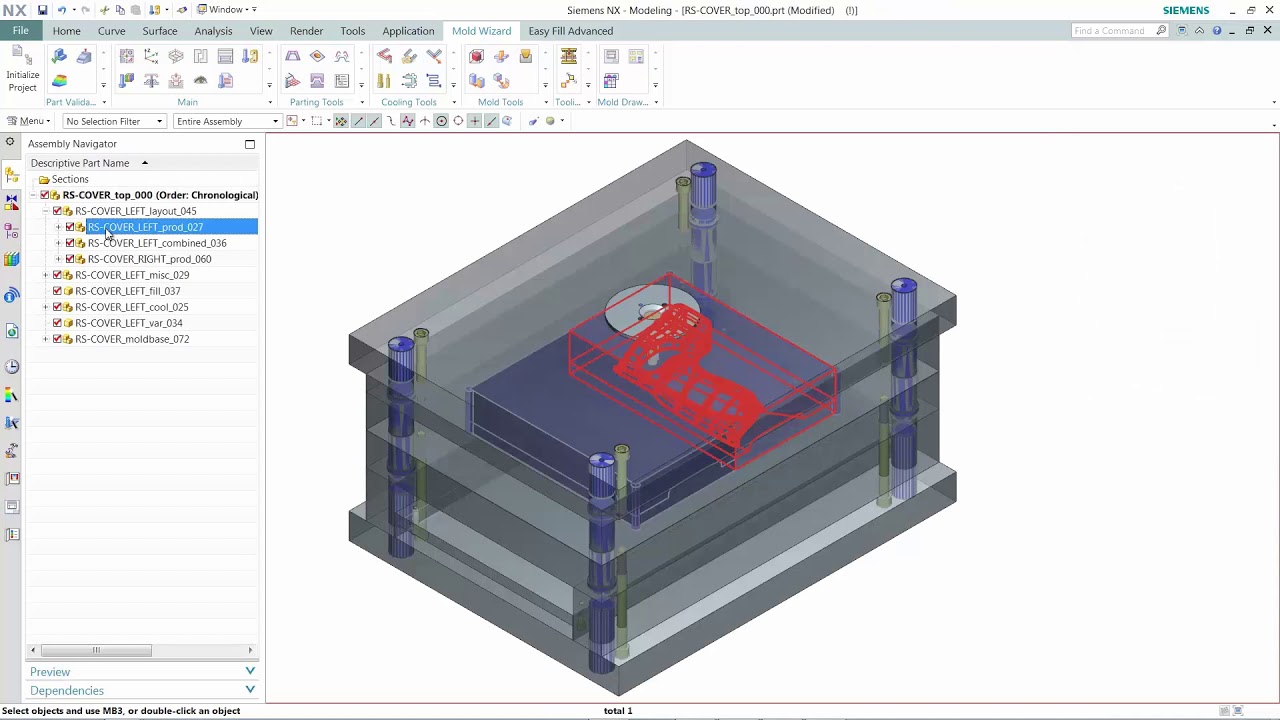This screenshot has height=720, width=1280.
Task: Open the Analysis ribbon tab
Action: [213, 31]
